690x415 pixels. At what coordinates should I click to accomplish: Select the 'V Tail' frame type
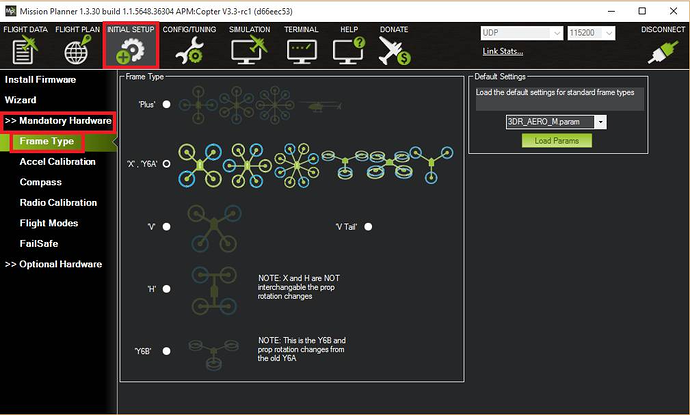pos(369,227)
